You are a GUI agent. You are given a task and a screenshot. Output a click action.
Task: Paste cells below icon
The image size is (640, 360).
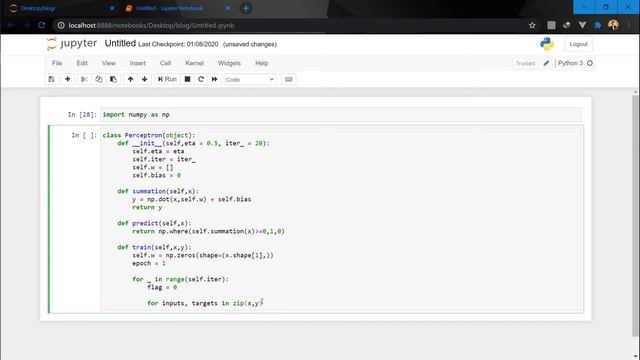[x=113, y=79]
